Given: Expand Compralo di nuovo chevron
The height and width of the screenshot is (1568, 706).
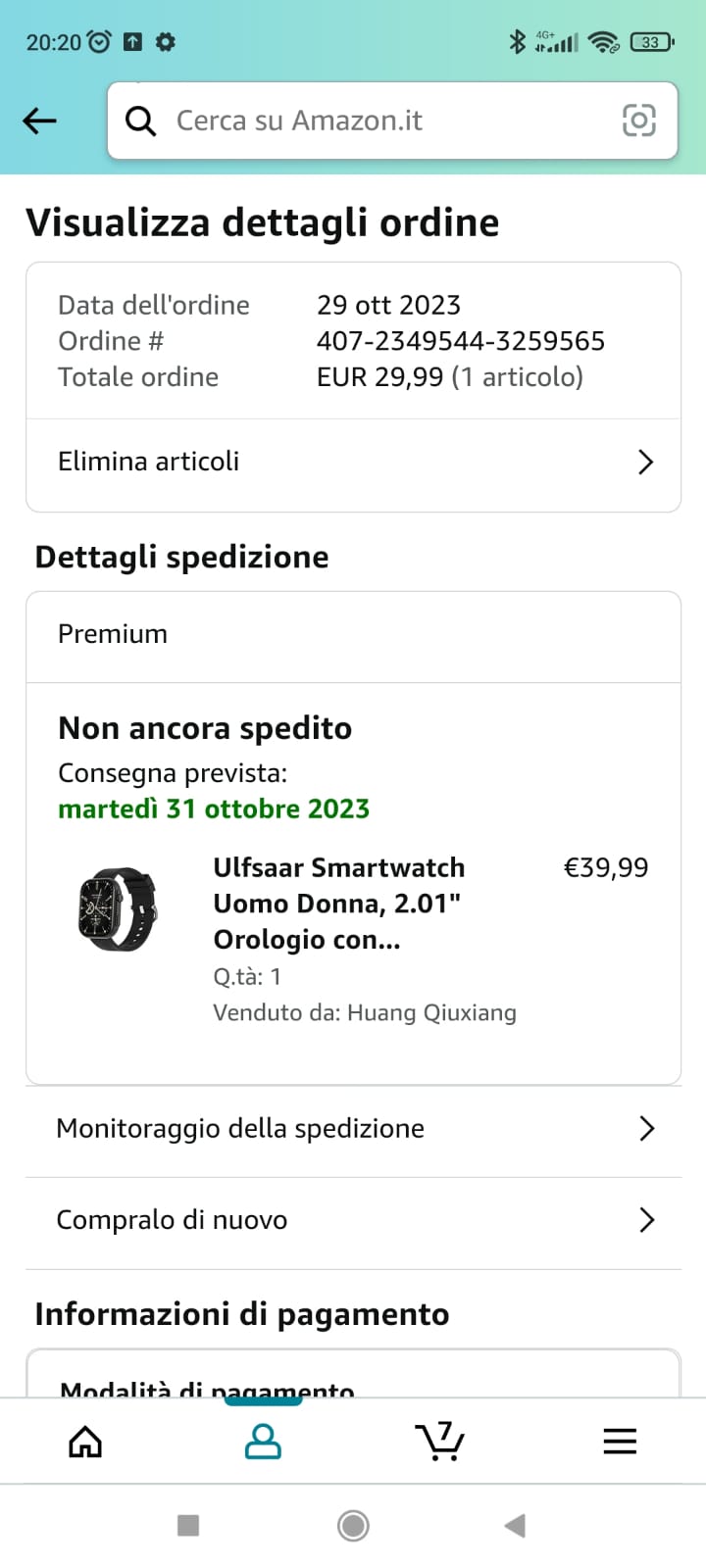Looking at the screenshot, I should pyautogui.click(x=646, y=1220).
